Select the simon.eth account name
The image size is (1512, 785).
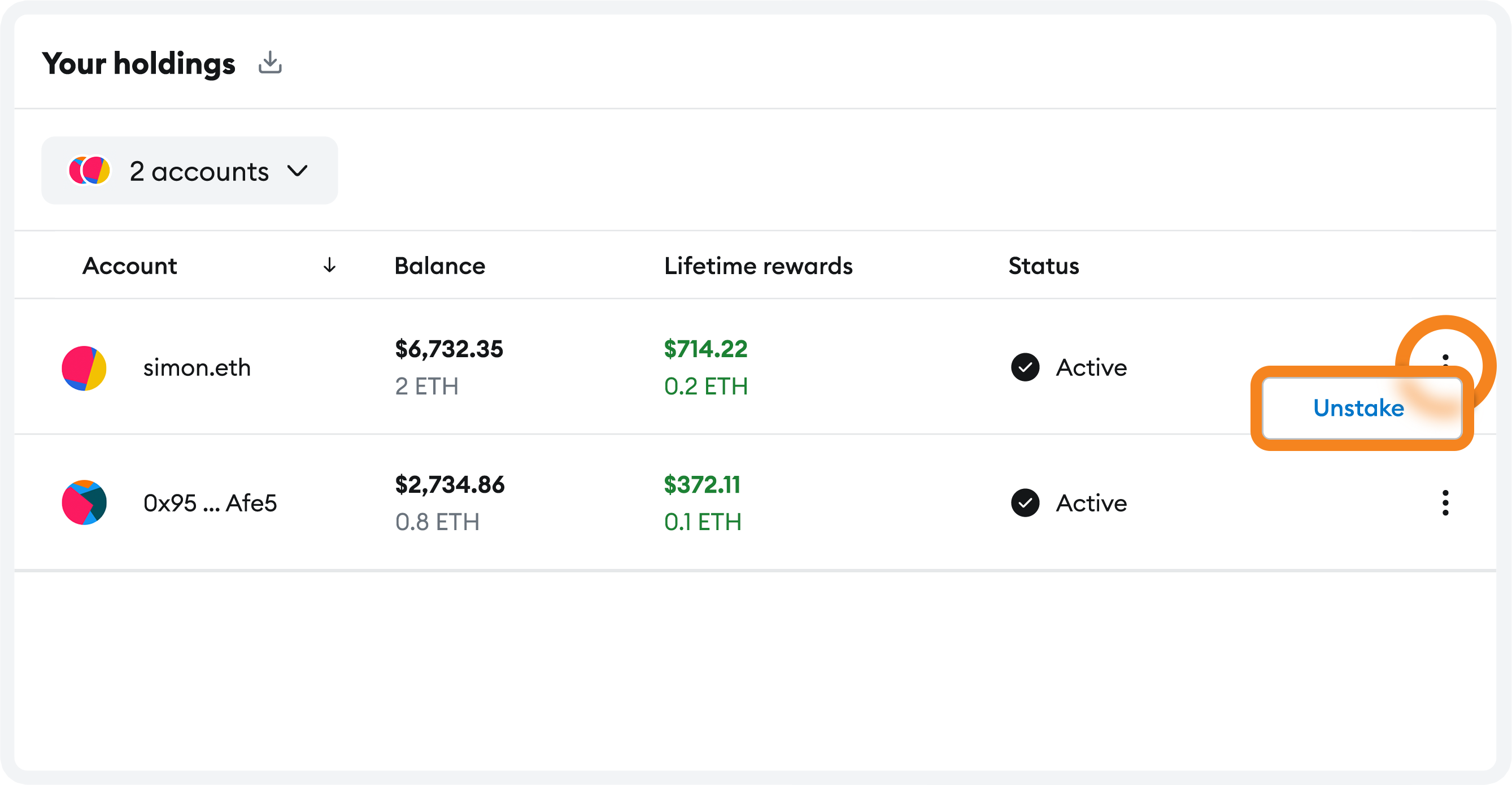coord(197,368)
